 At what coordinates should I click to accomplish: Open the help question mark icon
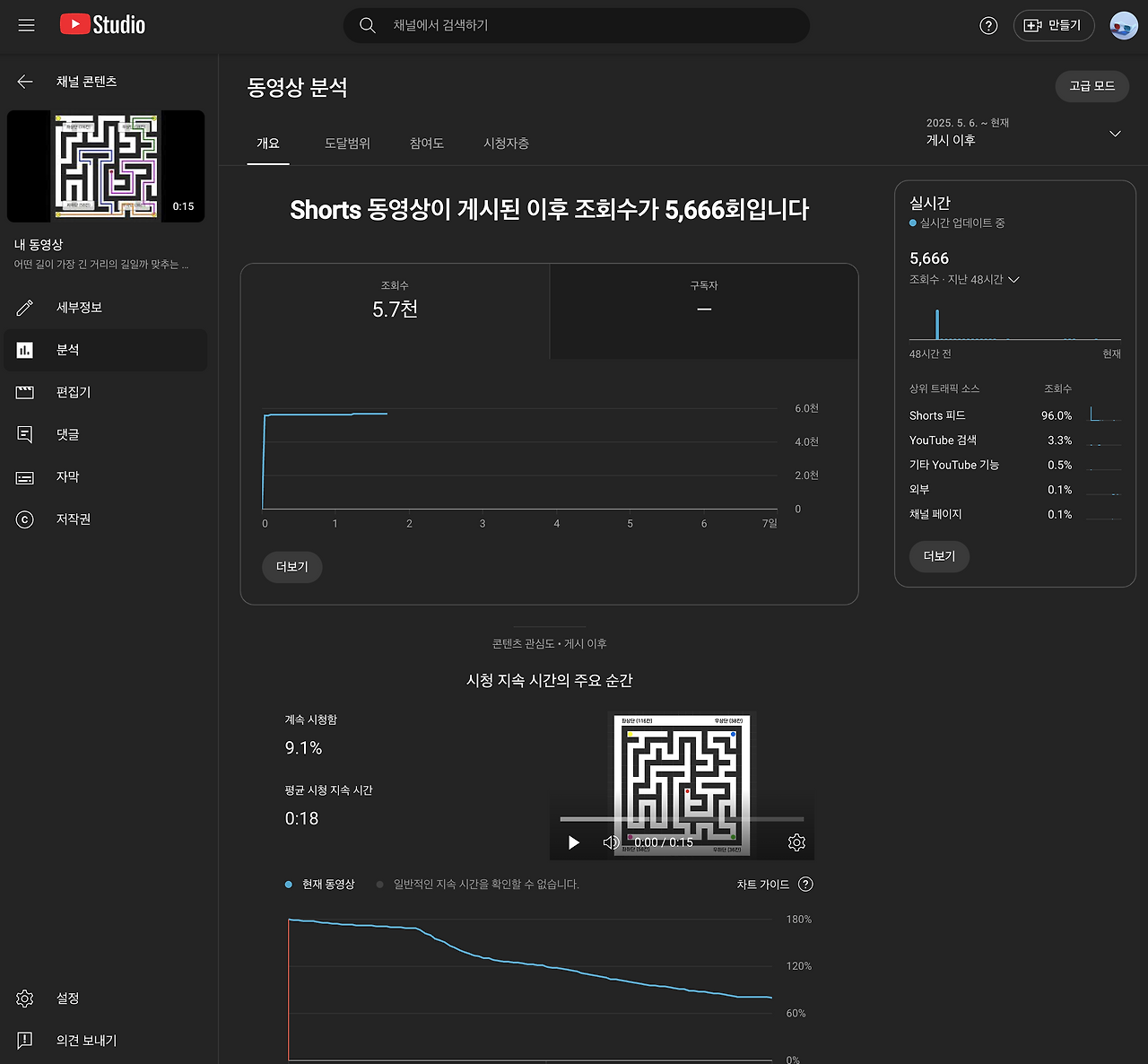[988, 25]
